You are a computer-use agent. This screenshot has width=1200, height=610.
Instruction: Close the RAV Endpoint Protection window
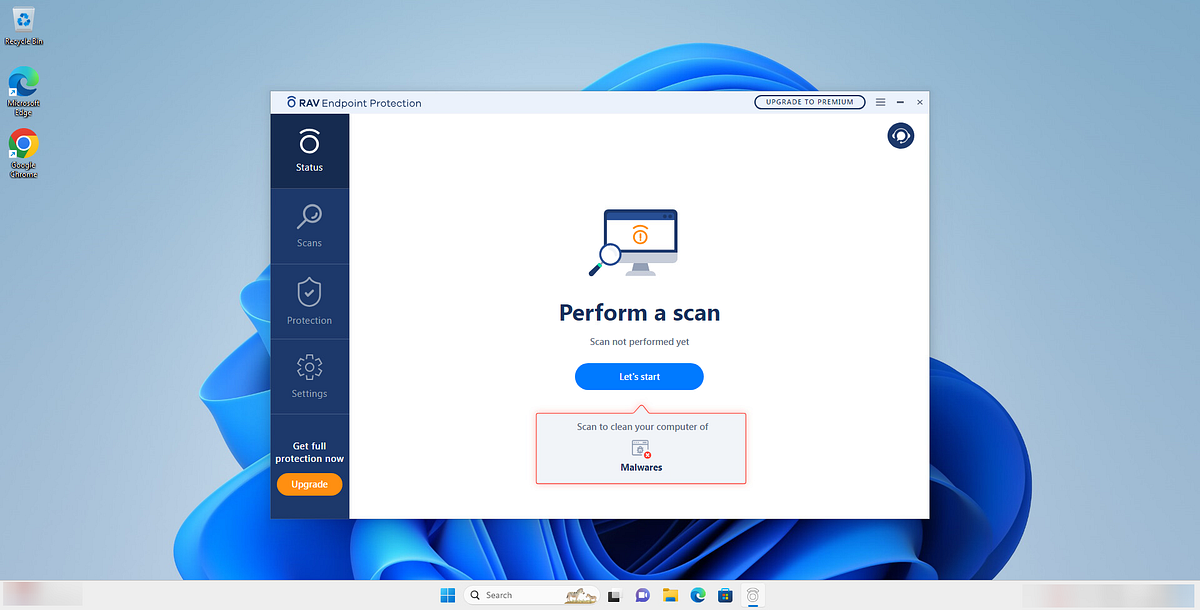point(920,102)
